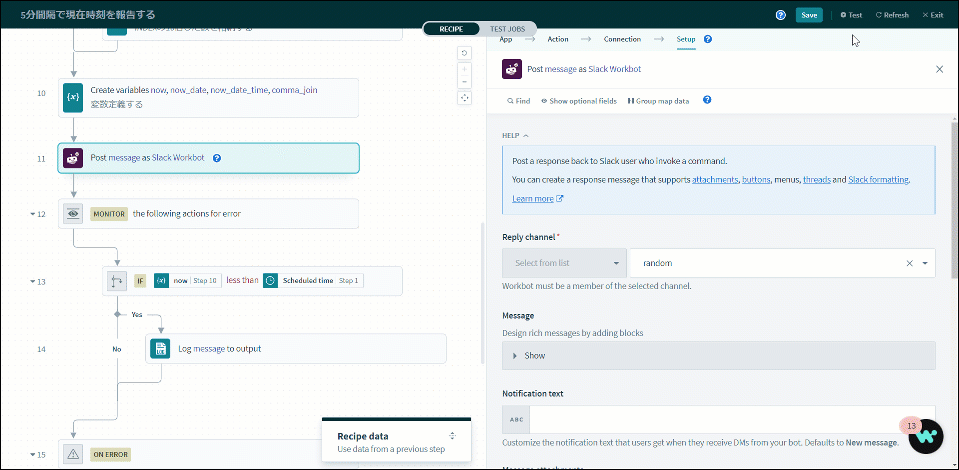Click the Slack Workbot icon in step 11
This screenshot has height=470, width=959.
pos(73,159)
